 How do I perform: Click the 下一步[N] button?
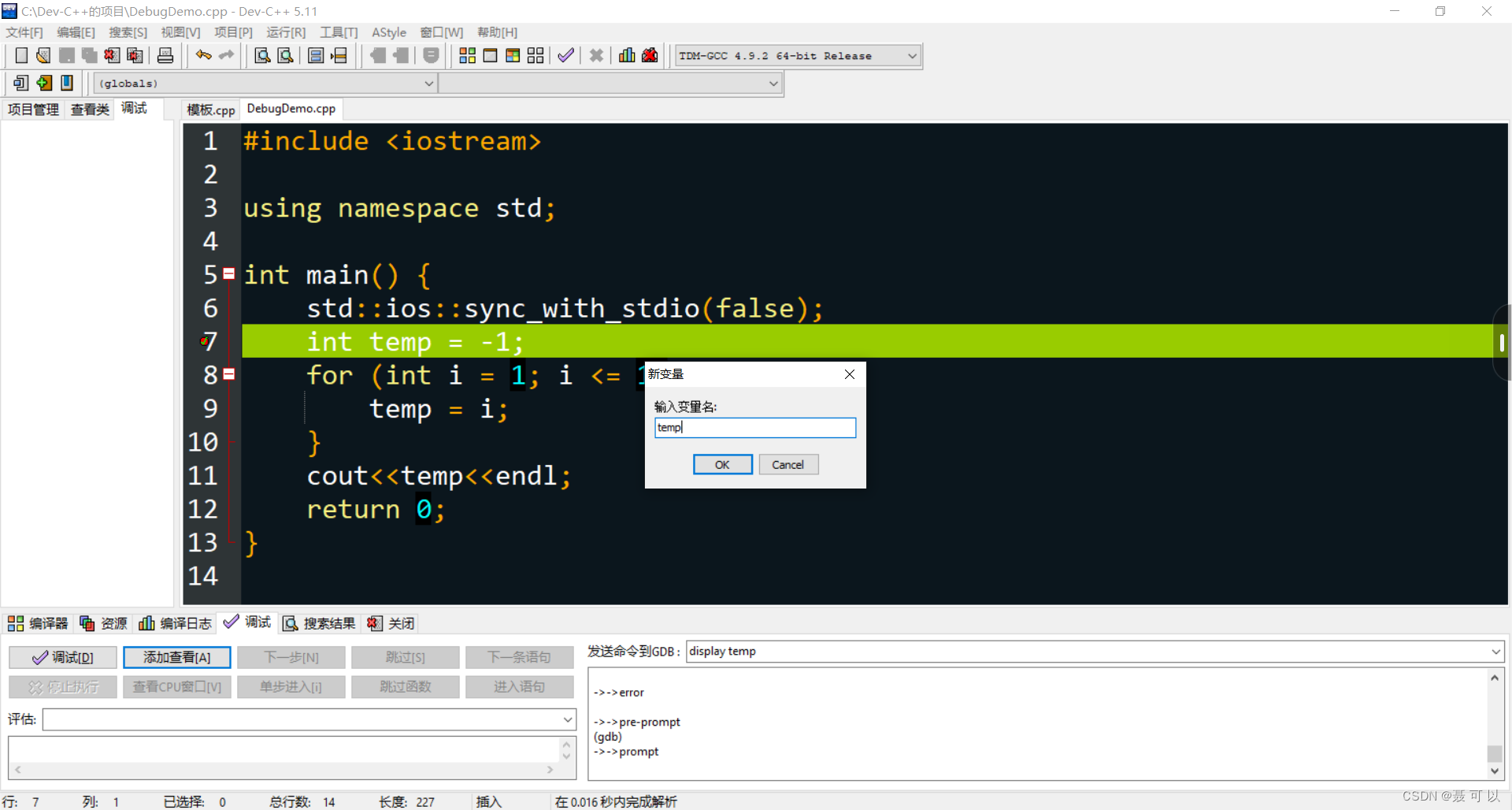pos(291,657)
